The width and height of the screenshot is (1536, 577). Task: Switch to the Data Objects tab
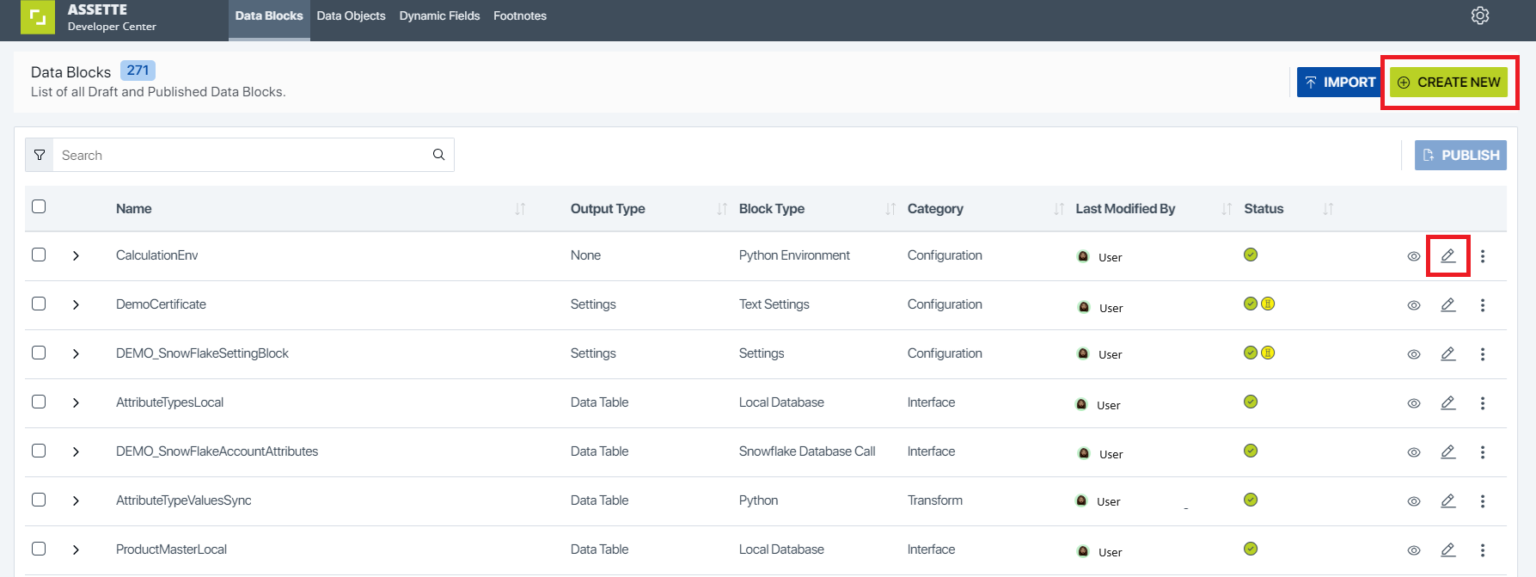pos(351,15)
